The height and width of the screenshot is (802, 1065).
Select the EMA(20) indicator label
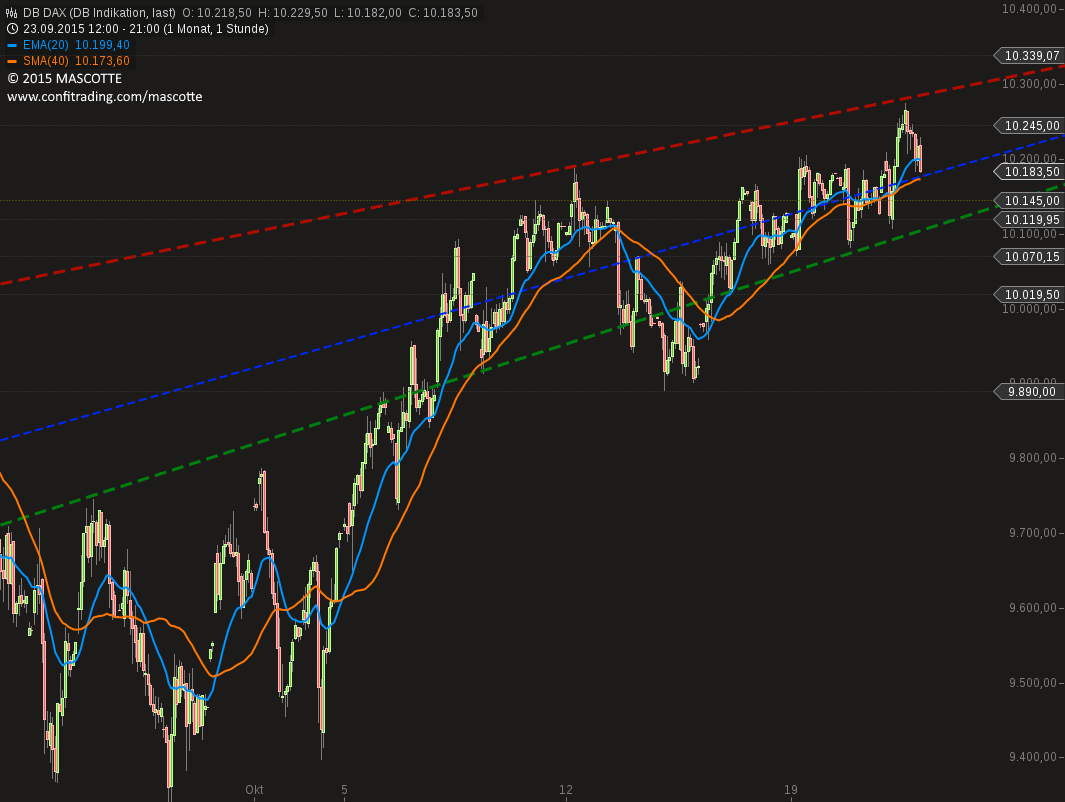[46, 45]
